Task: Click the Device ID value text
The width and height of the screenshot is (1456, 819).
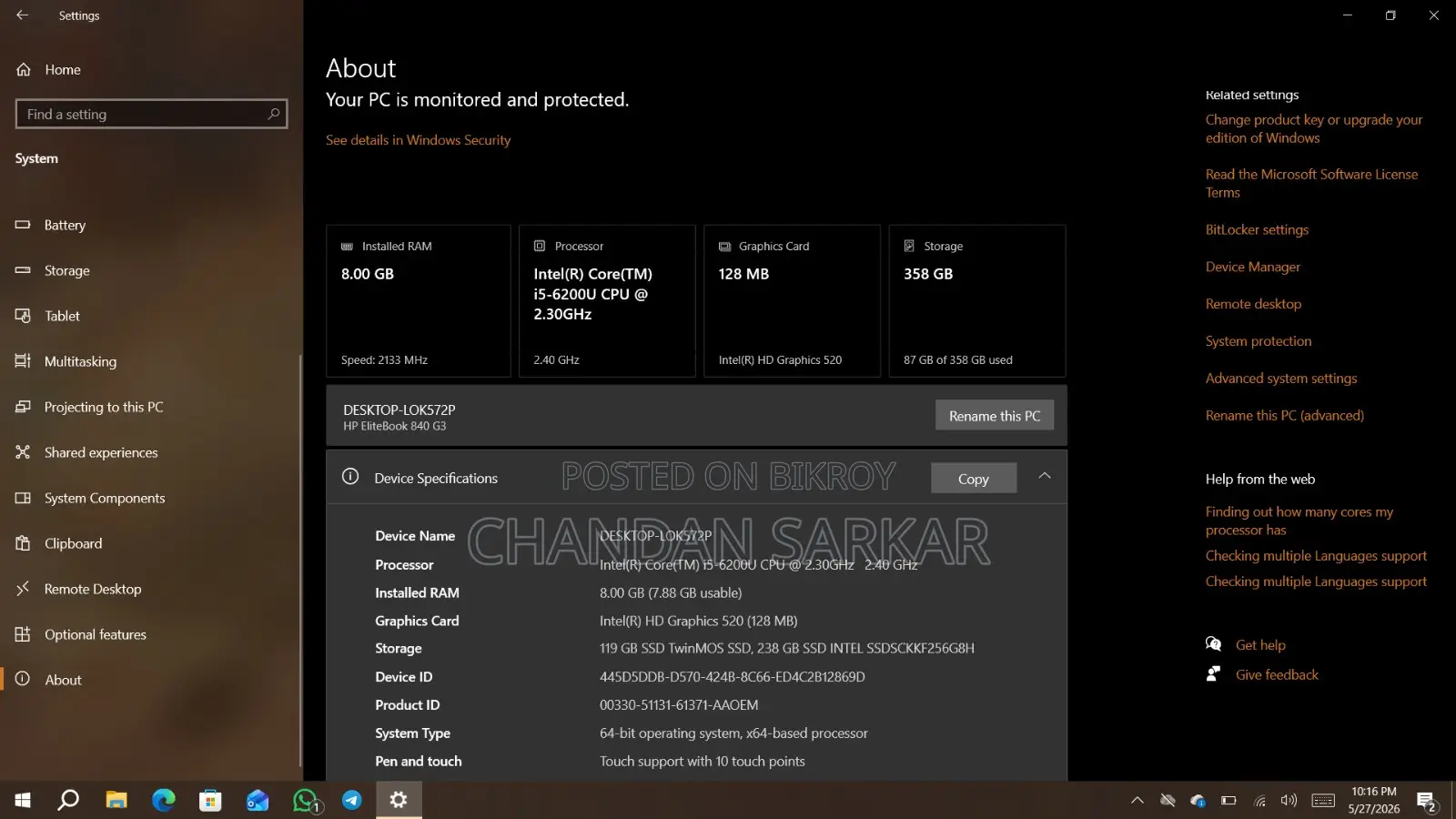Action: [x=733, y=677]
